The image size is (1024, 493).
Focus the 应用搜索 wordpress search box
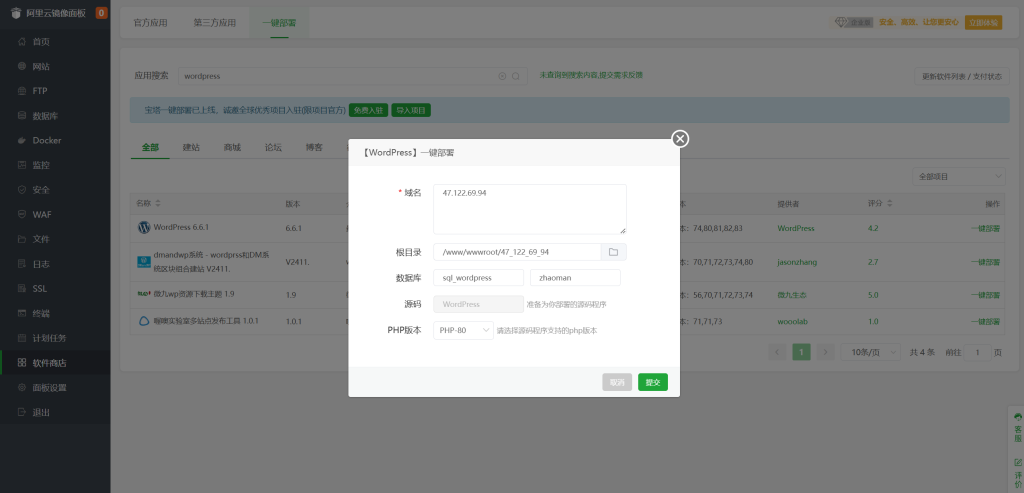353,76
